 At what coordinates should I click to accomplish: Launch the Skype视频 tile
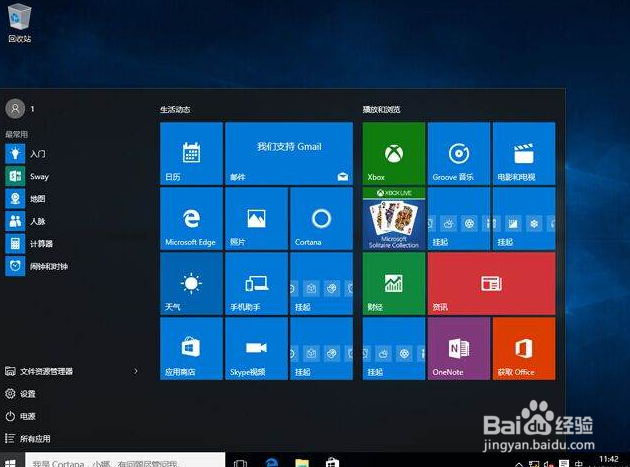point(256,349)
